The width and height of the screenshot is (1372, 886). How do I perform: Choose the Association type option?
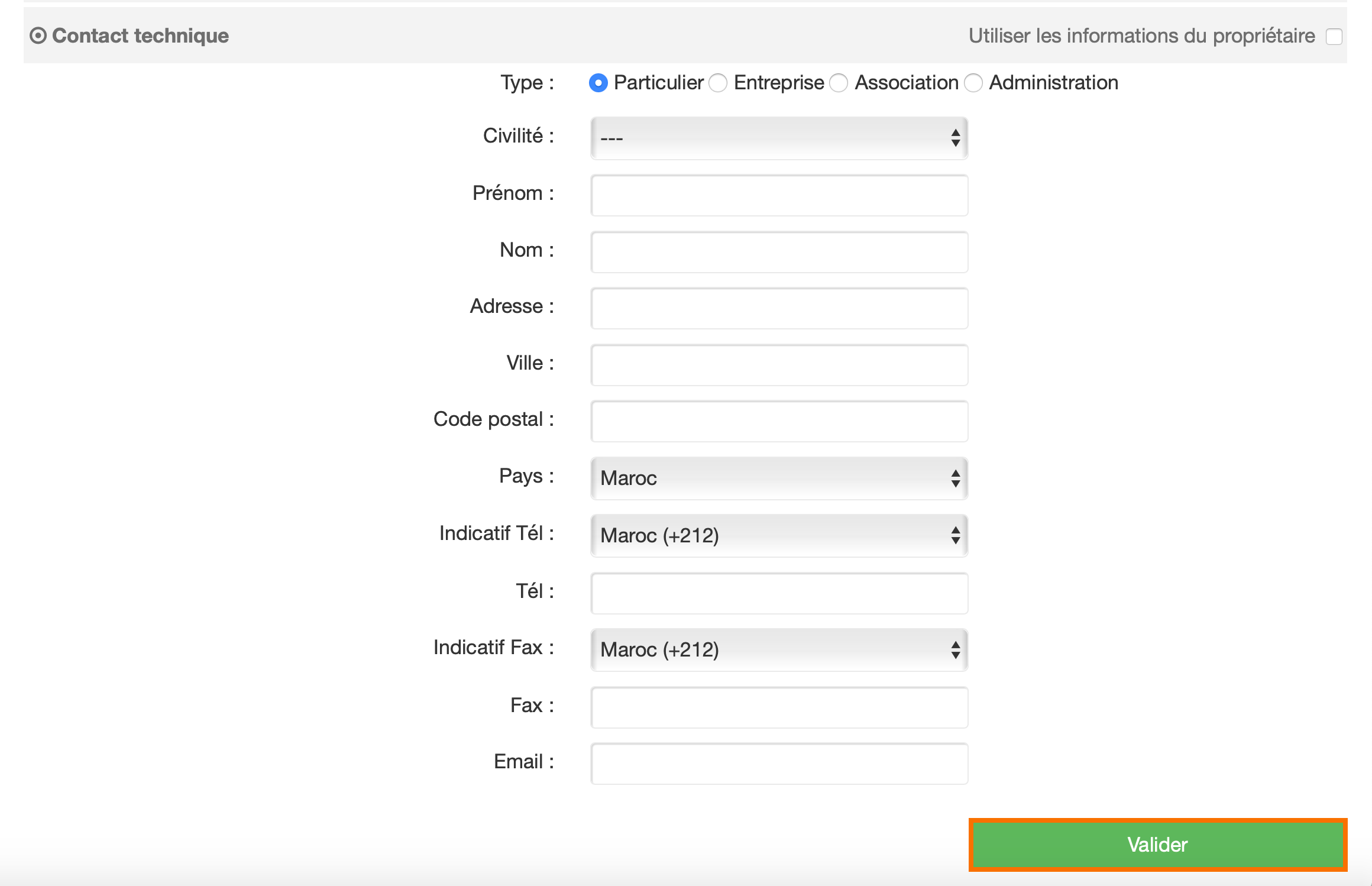click(839, 83)
